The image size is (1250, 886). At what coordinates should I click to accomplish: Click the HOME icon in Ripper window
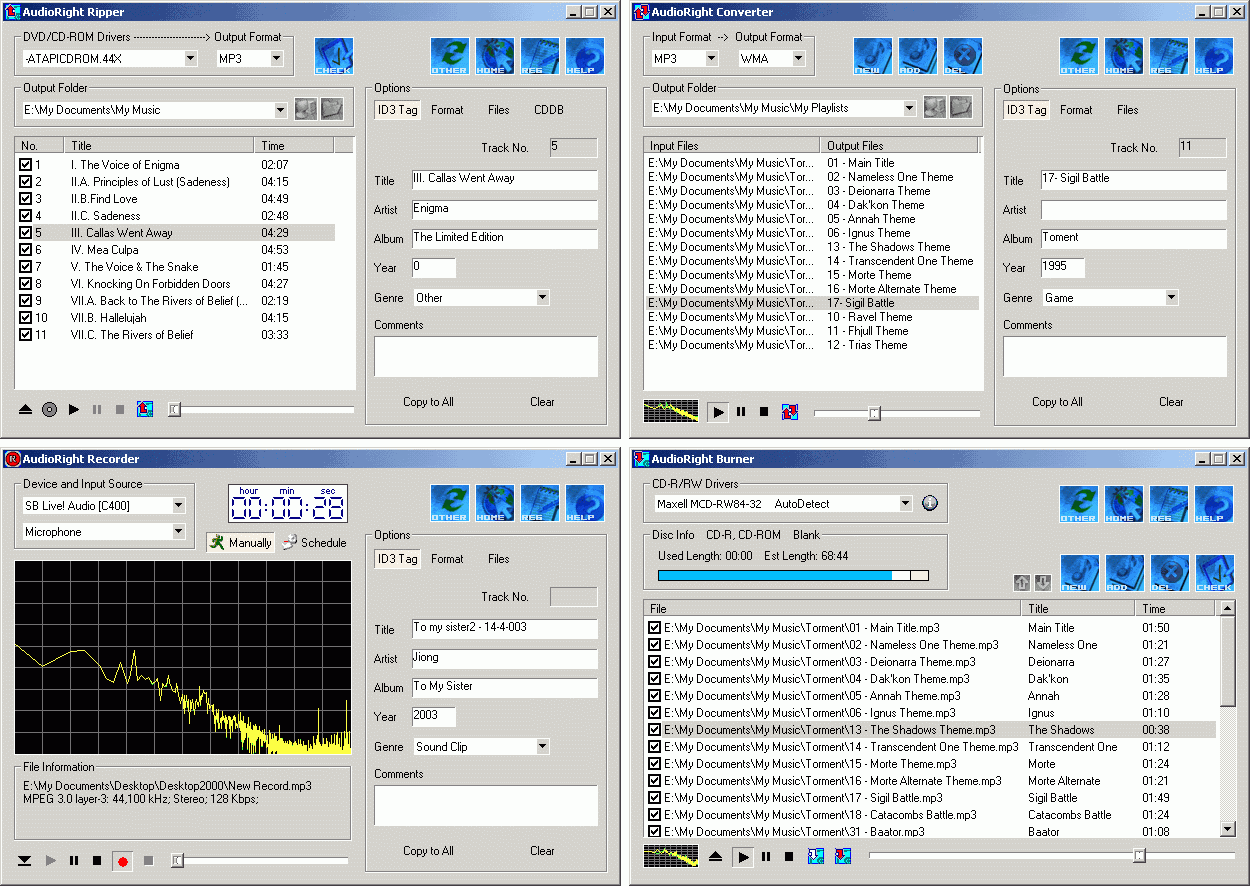(x=495, y=57)
